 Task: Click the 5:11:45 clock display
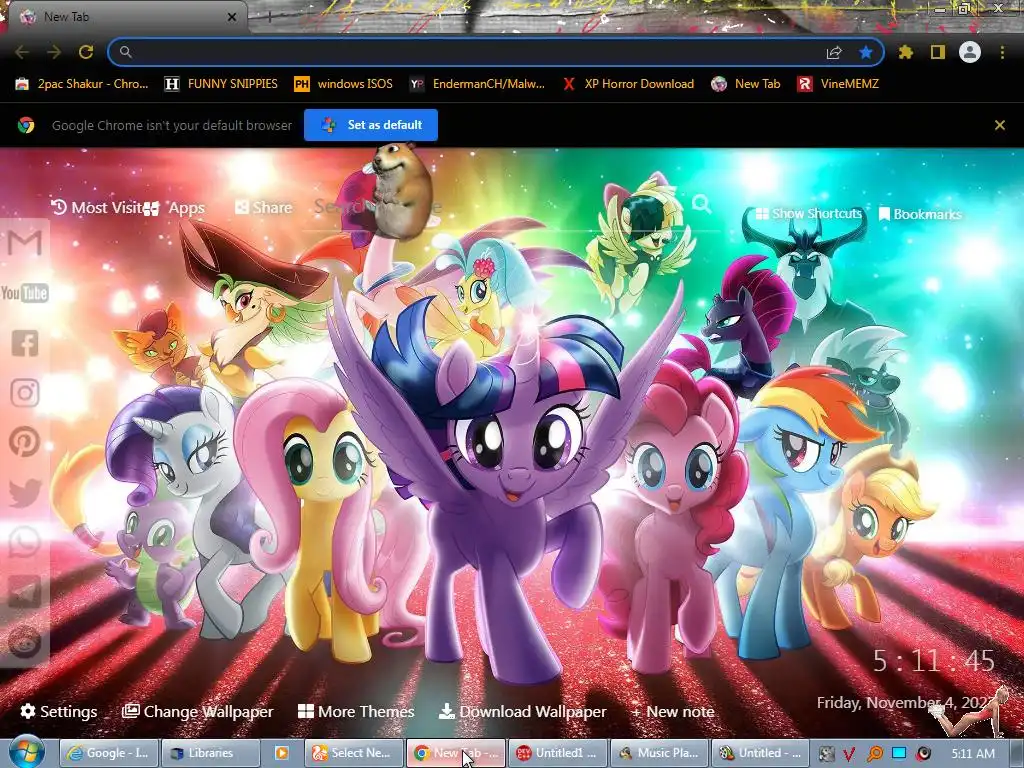pos(934,661)
